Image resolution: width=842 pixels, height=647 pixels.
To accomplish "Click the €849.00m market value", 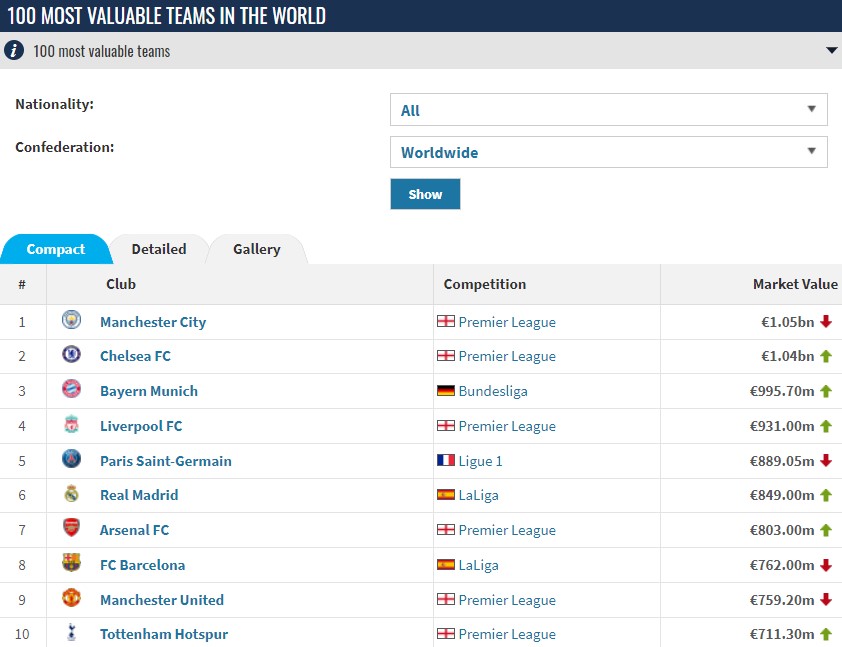I will pyautogui.click(x=782, y=495).
